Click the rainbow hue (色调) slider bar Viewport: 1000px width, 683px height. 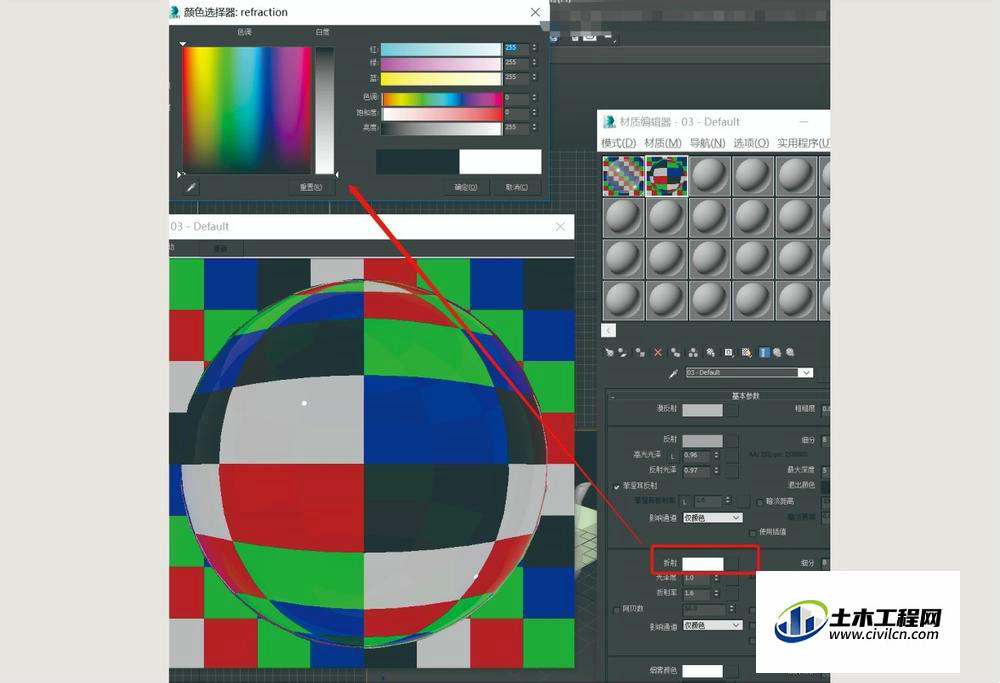[441, 98]
